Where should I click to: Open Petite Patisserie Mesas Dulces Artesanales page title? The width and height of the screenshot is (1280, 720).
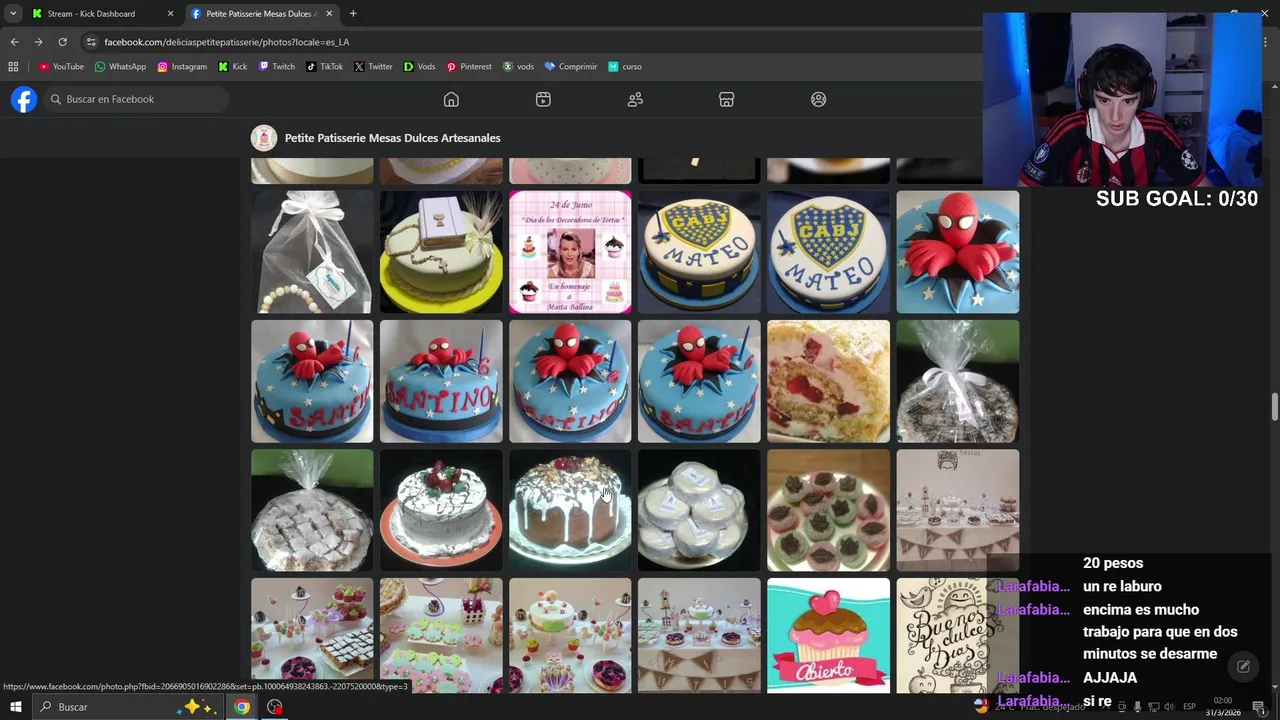click(392, 138)
